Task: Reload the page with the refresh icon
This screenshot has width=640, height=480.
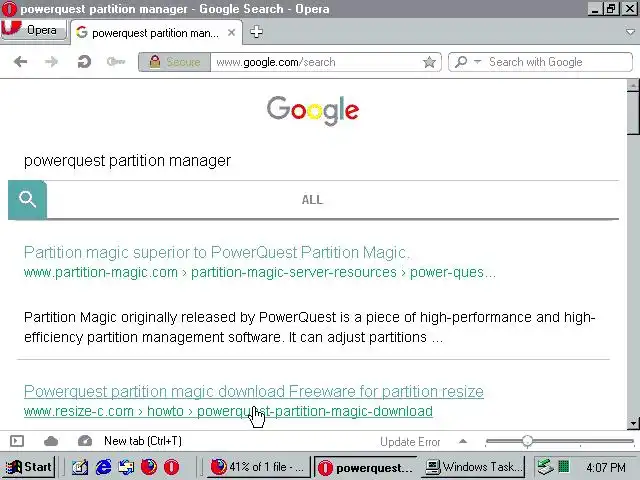Action: [84, 62]
